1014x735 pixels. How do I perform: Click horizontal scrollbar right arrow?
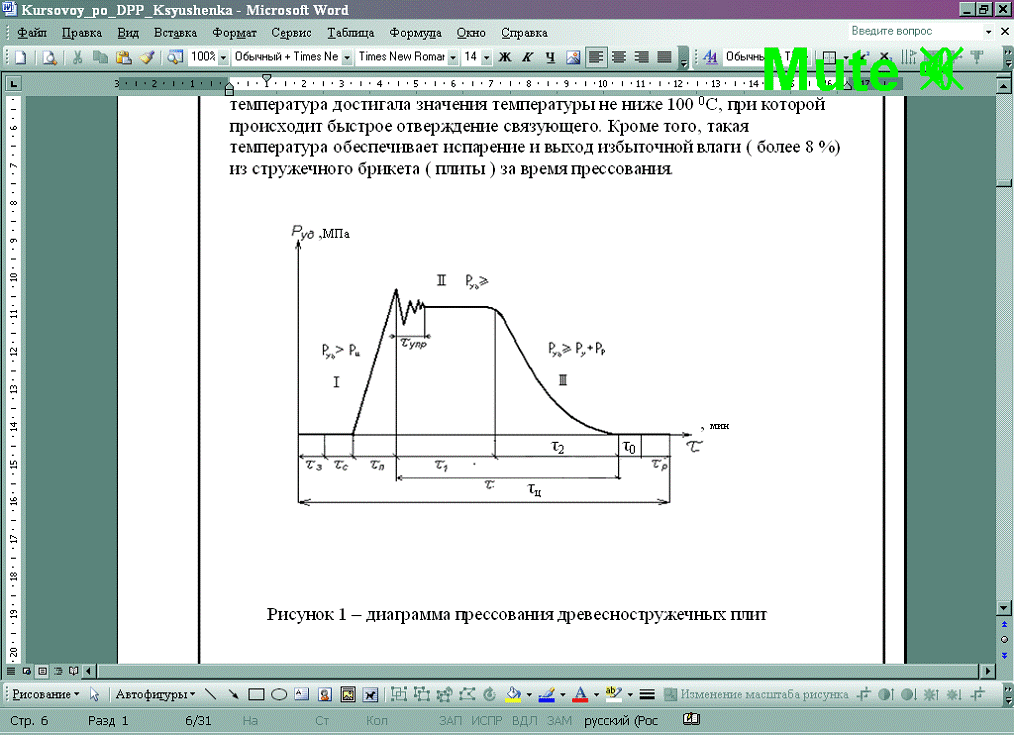pos(988,671)
